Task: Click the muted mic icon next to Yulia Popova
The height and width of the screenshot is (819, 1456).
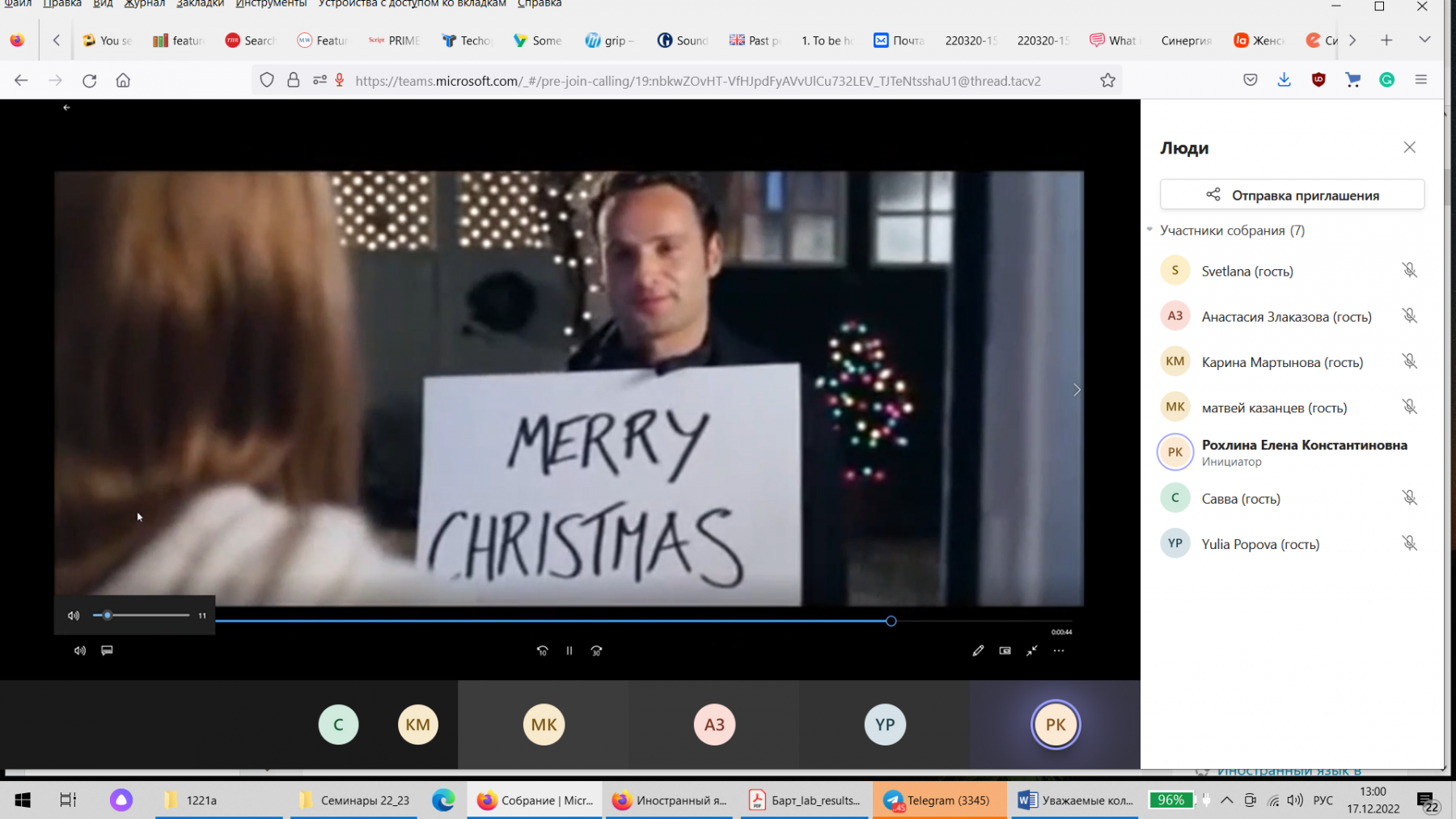Action: pyautogui.click(x=1410, y=543)
